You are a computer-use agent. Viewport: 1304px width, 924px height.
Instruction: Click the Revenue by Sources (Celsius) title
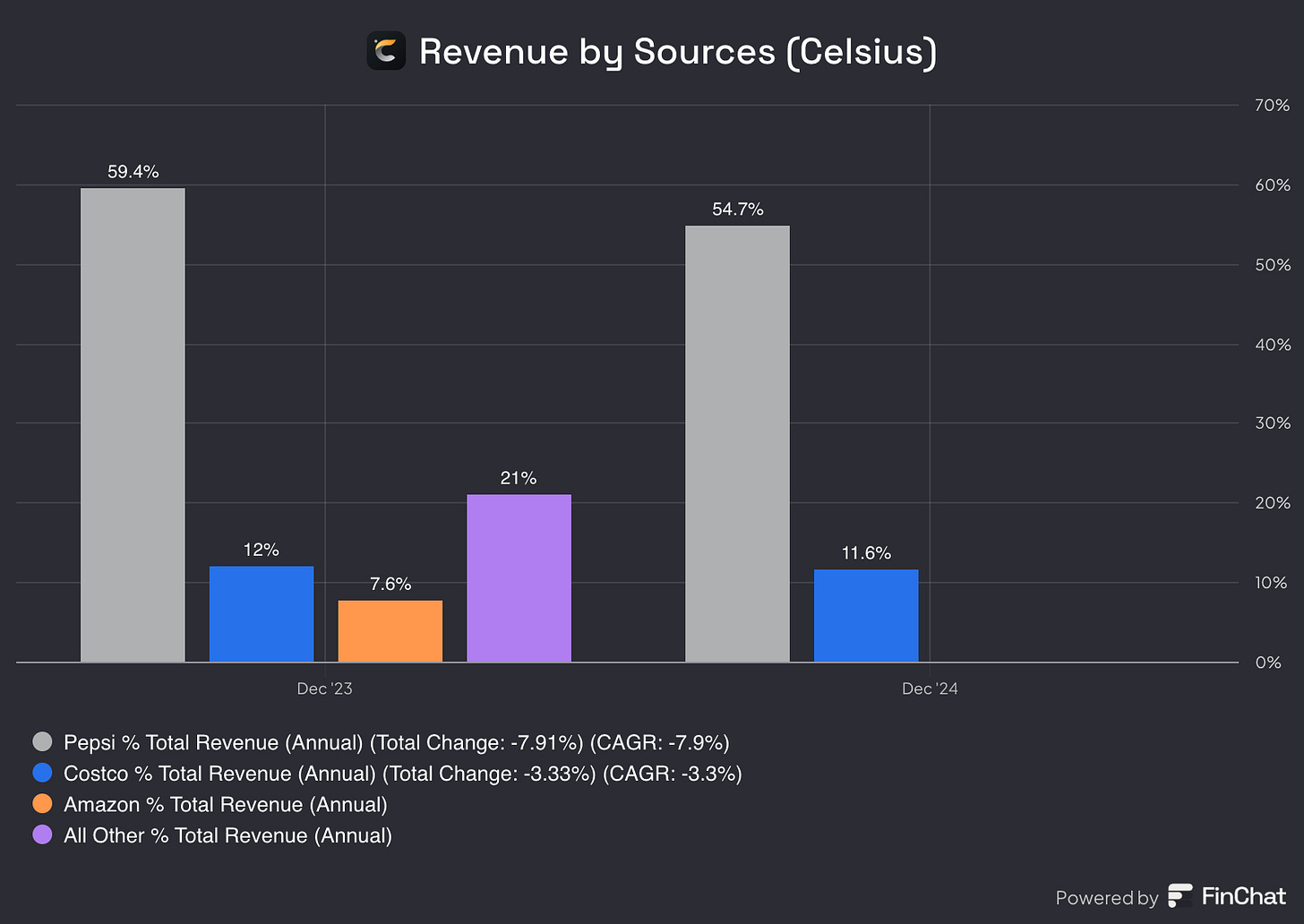pos(678,52)
